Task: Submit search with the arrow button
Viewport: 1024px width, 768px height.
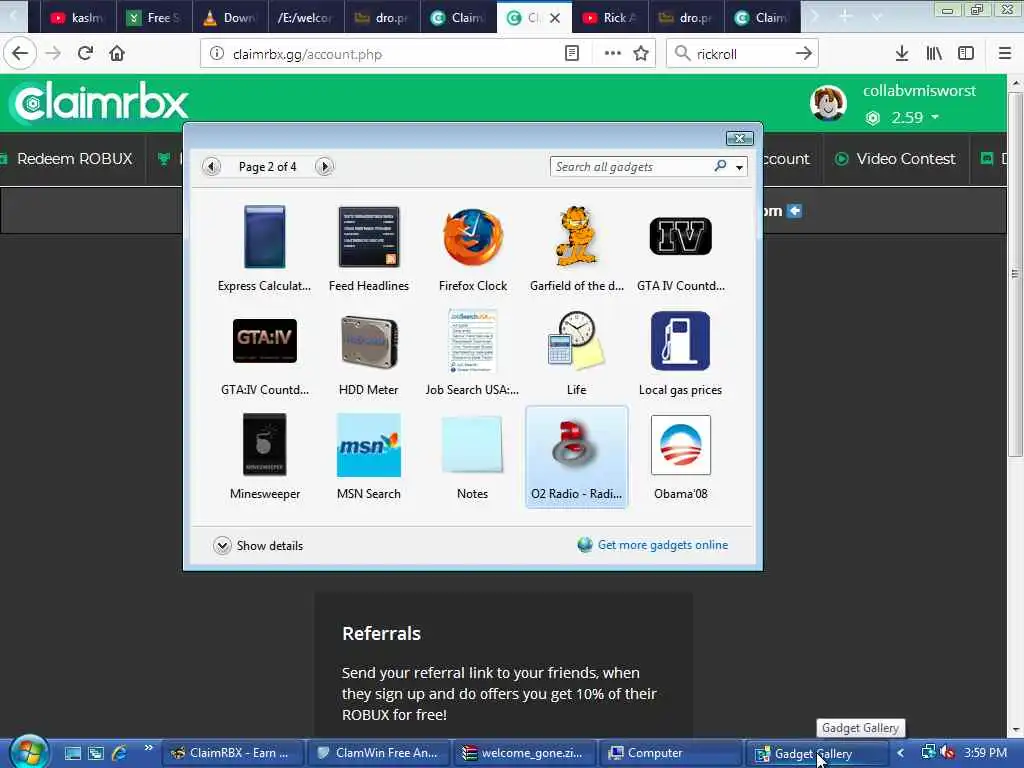Action: 804,54
